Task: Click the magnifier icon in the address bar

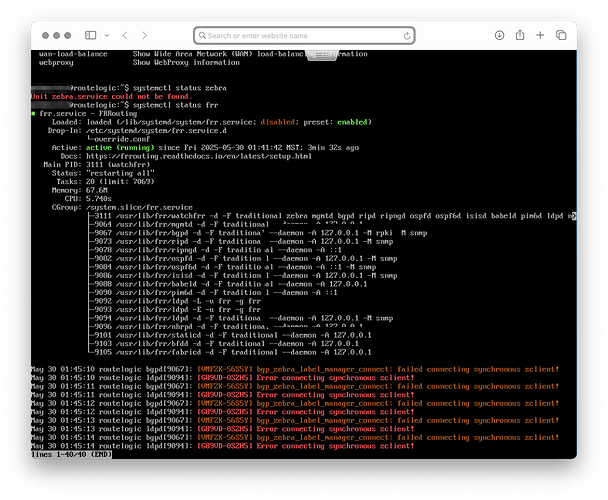Action: click(x=201, y=35)
